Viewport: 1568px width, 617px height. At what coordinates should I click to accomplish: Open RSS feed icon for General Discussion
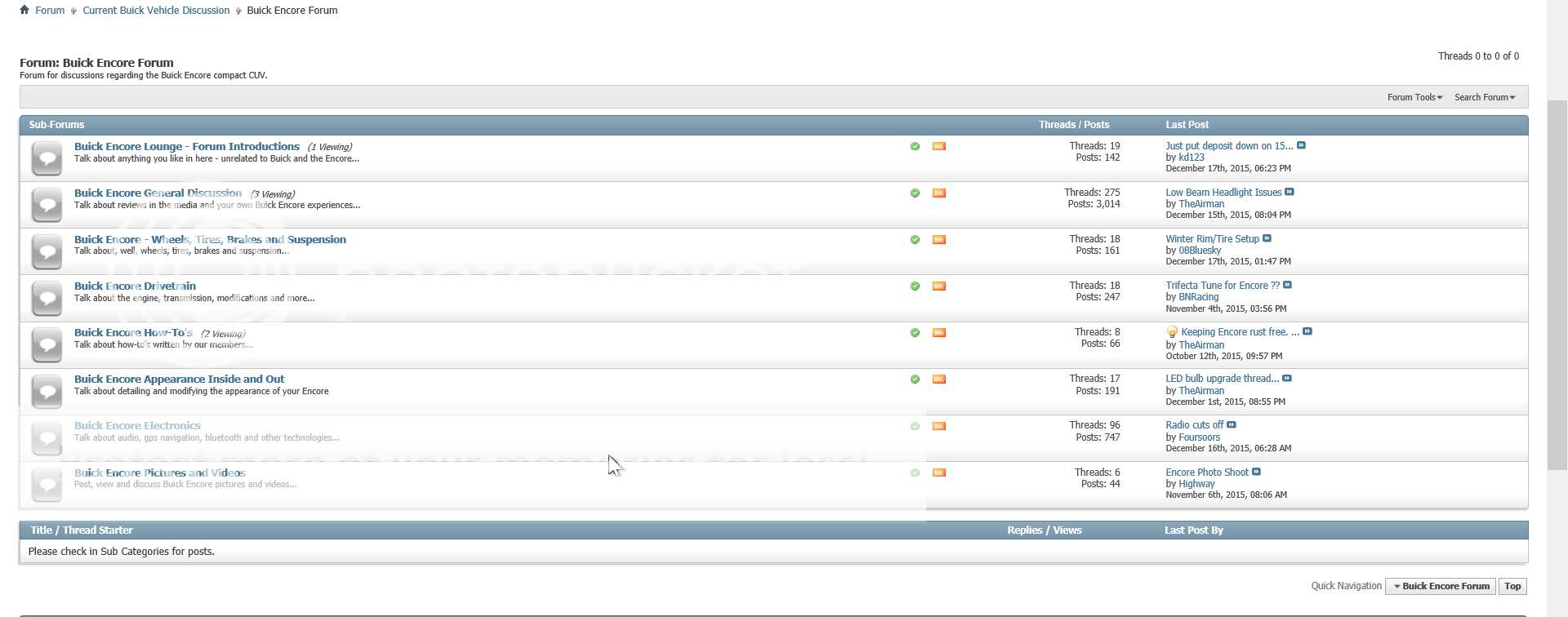pos(939,193)
